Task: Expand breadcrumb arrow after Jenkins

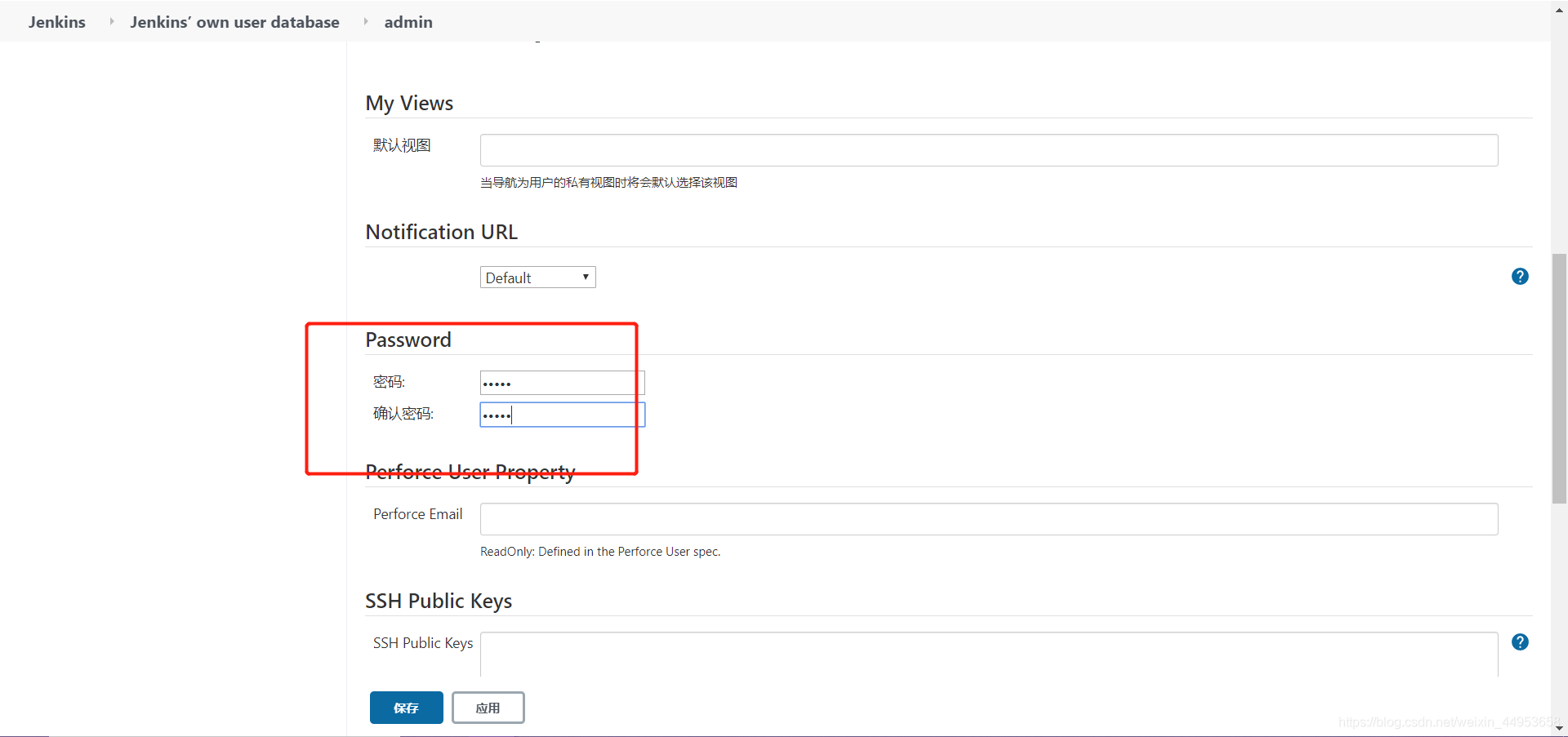Action: [111, 21]
